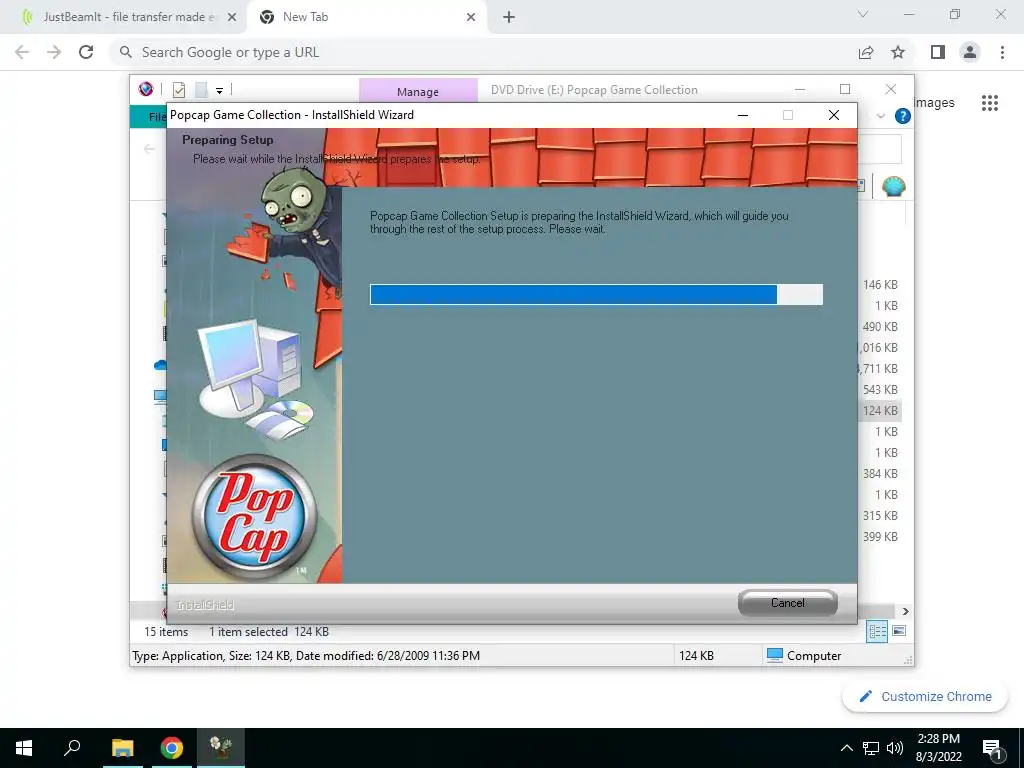Screen dimensions: 1024x768
Task: Open File Explorer from the taskbar
Action: tap(122, 748)
